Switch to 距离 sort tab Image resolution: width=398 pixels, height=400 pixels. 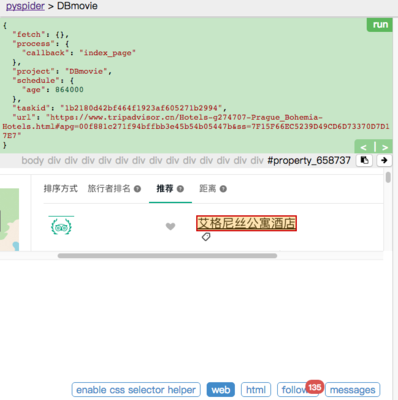pyautogui.click(x=208, y=189)
